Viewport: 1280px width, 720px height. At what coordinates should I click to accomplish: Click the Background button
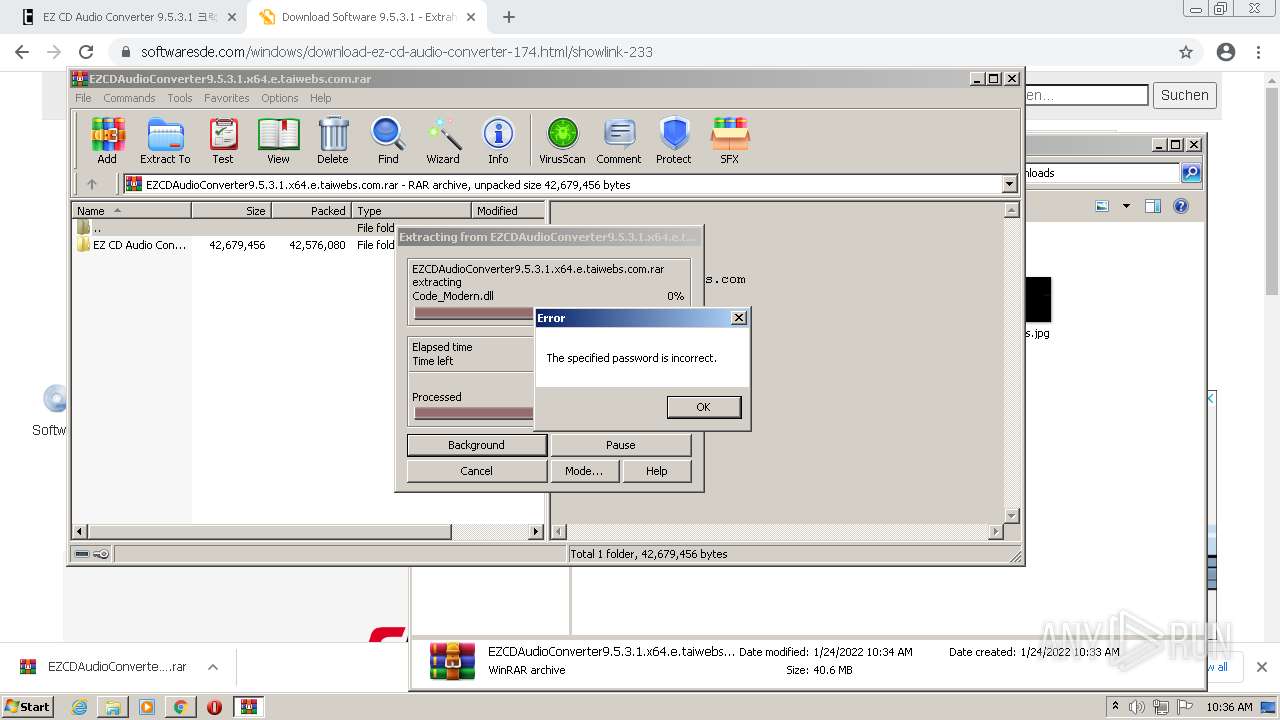[x=477, y=445]
